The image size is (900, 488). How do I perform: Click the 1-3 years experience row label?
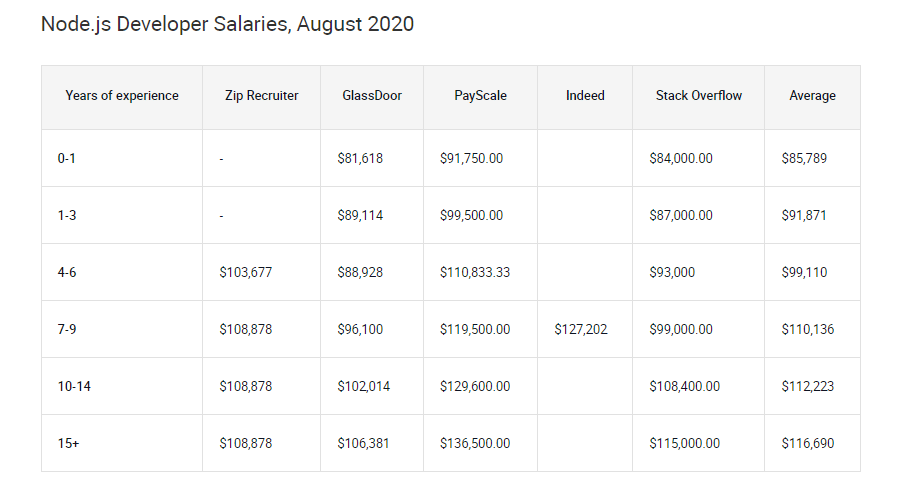pyautogui.click(x=67, y=215)
